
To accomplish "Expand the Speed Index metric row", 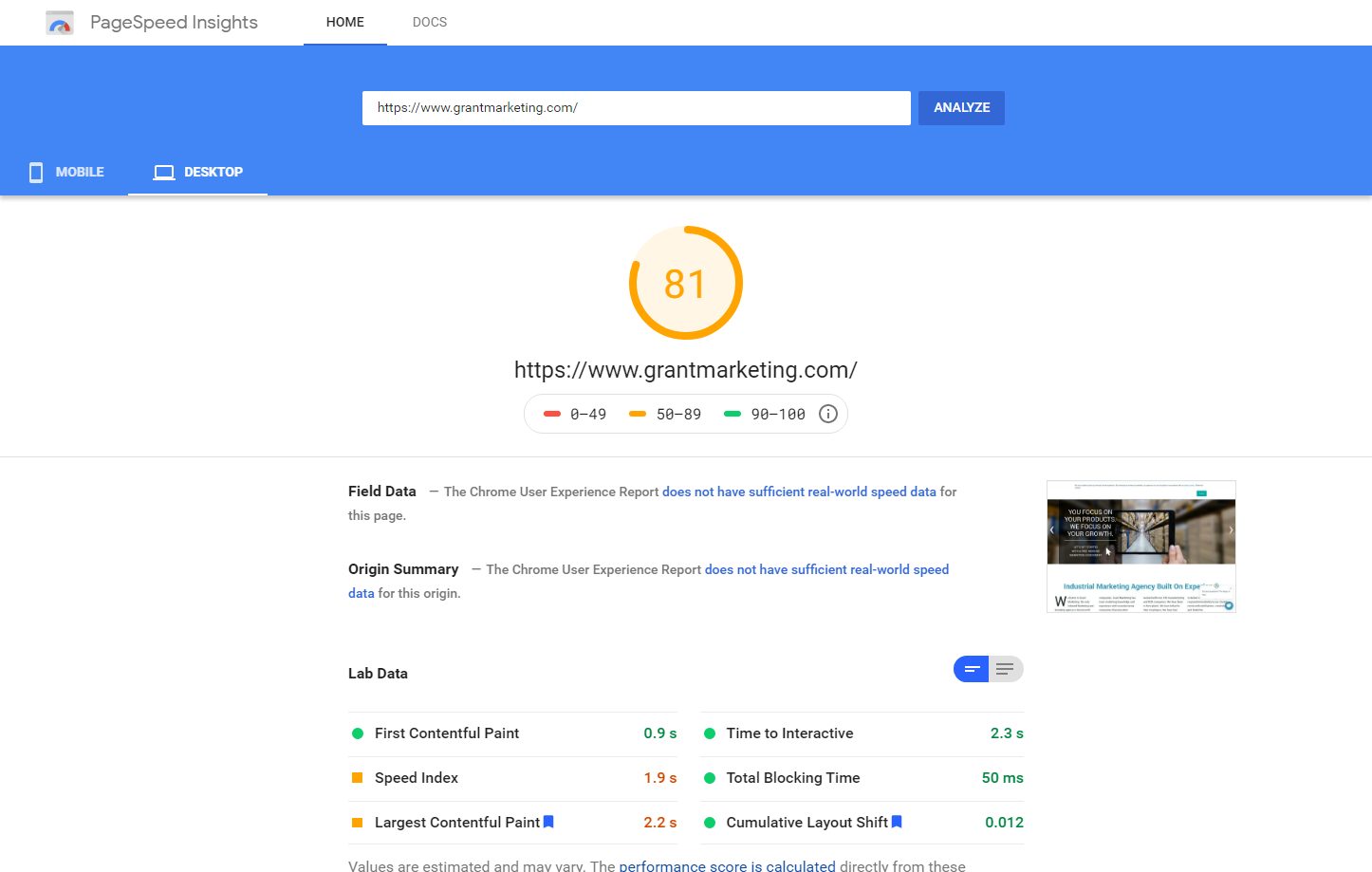I will click(512, 778).
